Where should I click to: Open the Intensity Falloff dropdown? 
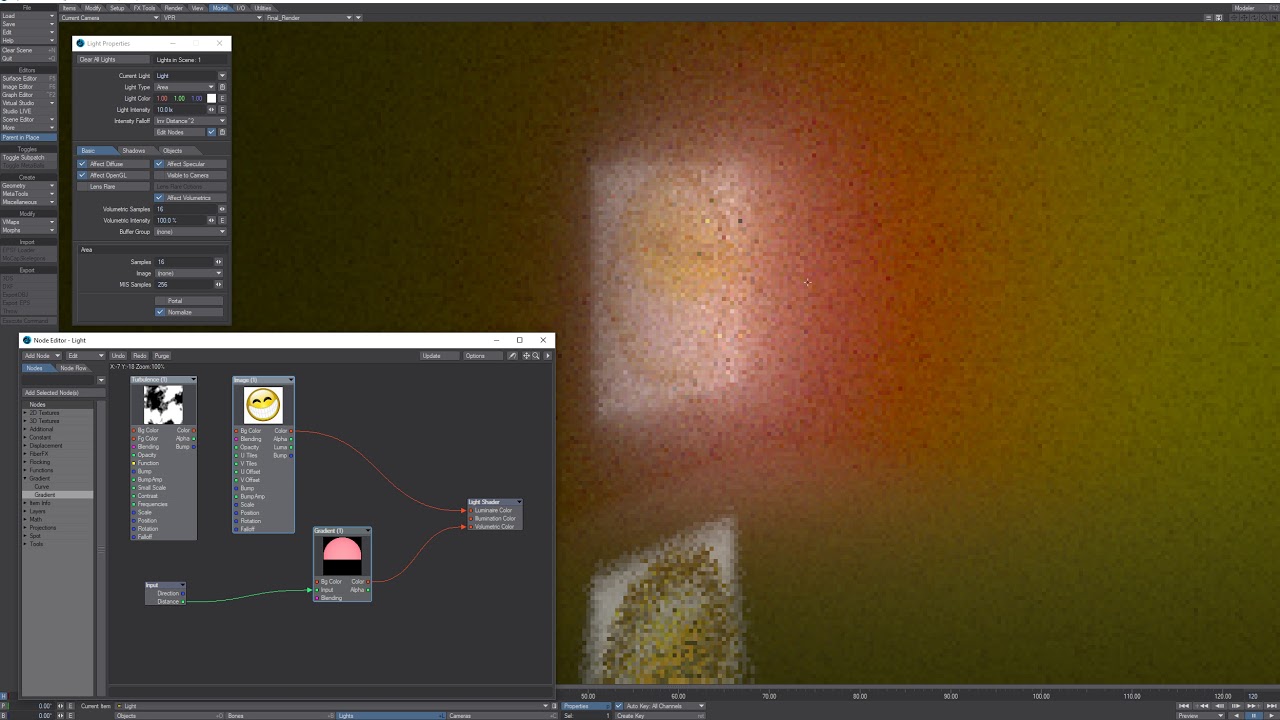[190, 121]
